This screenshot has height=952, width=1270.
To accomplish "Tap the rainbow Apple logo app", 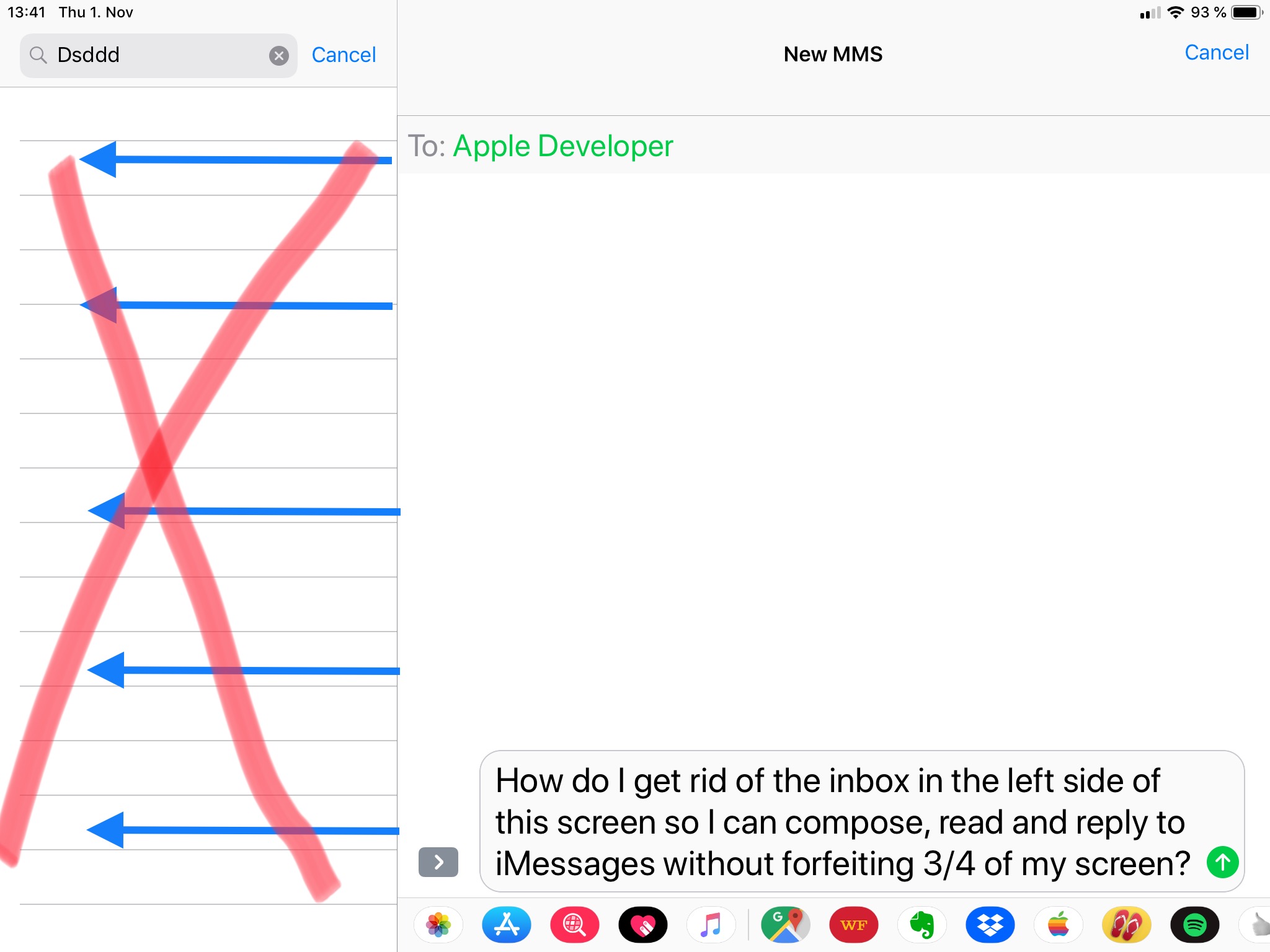I will (x=1058, y=925).
